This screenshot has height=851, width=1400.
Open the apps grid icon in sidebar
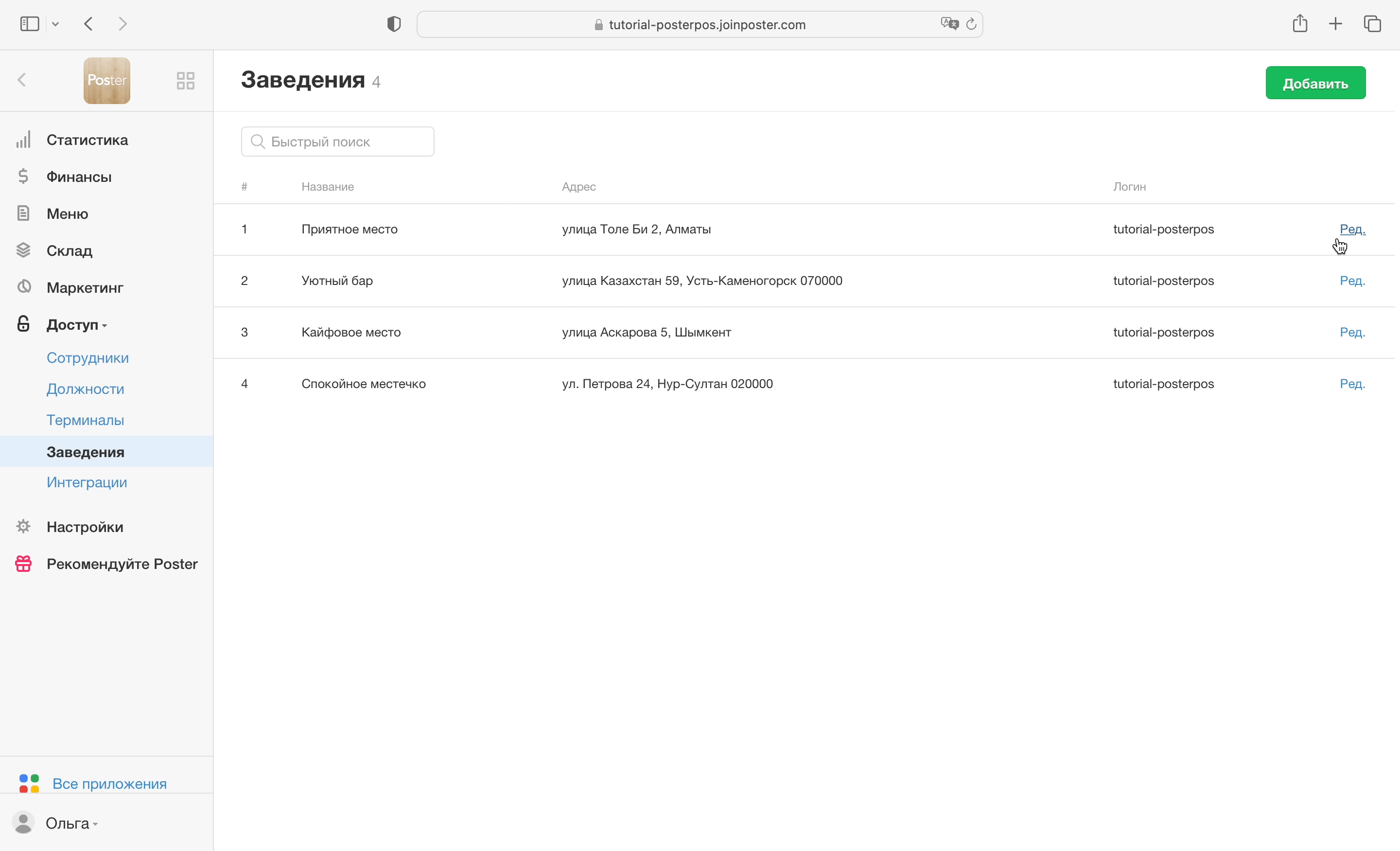[x=185, y=80]
